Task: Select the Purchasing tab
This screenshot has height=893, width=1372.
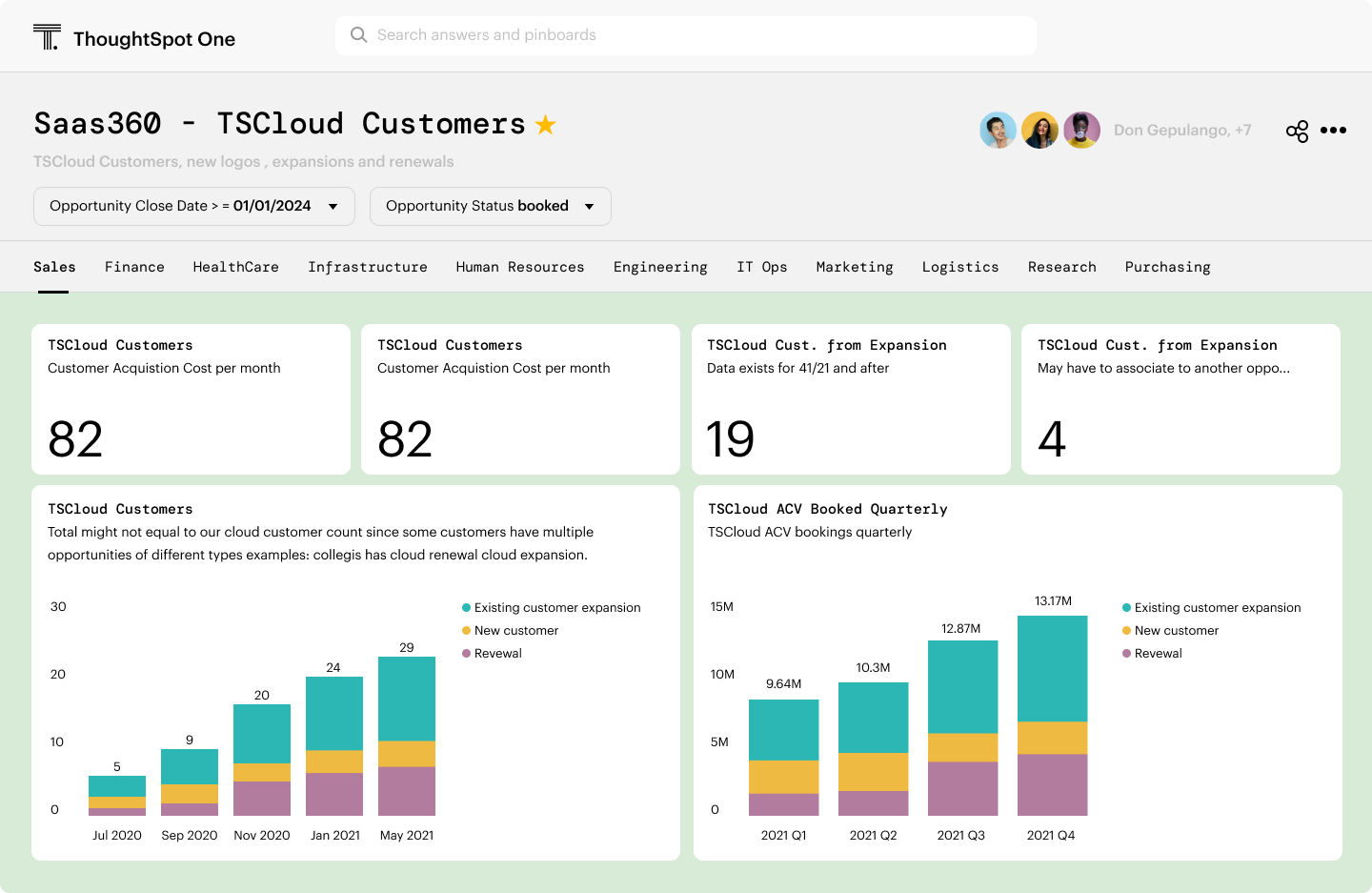Action: coord(1168,267)
